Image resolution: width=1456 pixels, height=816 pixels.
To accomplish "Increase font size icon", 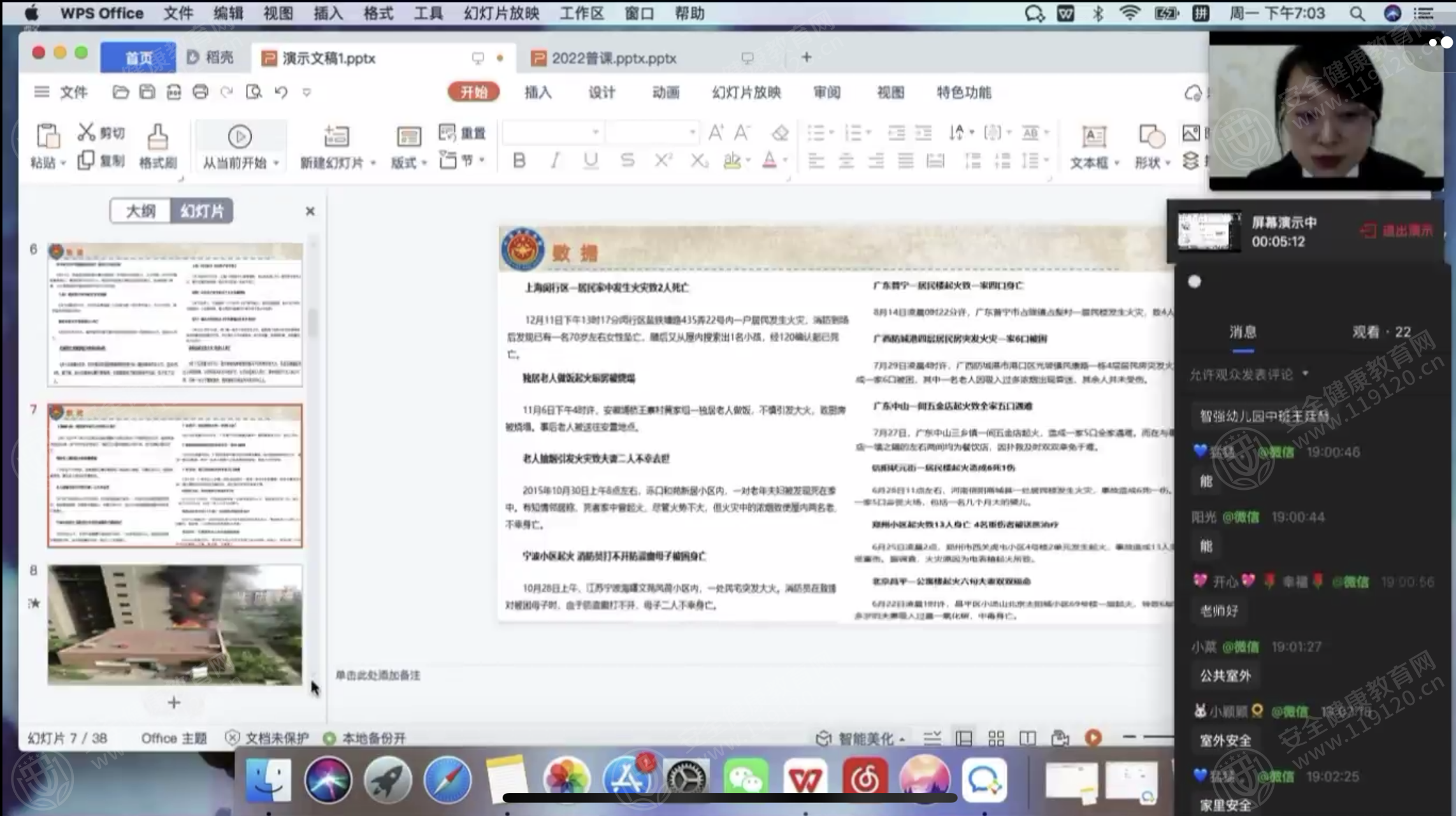I will (716, 132).
